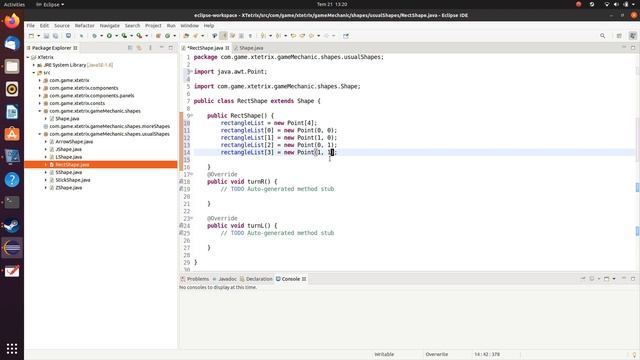Screen dimensions: 640x360
Task: Click line 14 rectangleList[3] code line
Action: click(279, 152)
